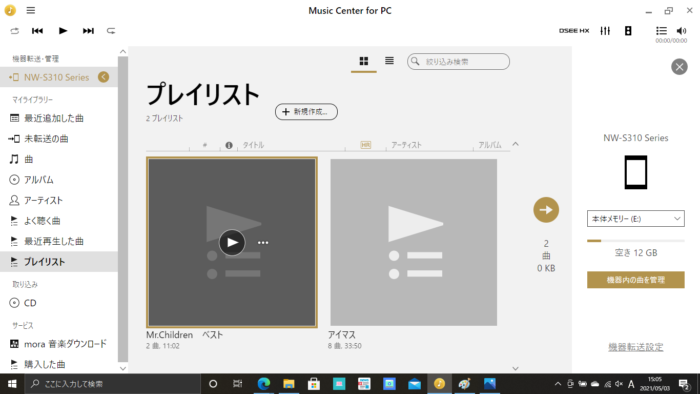700x394 pixels.
Task: Collapse the column header with the up chevron
Action: (x=516, y=144)
